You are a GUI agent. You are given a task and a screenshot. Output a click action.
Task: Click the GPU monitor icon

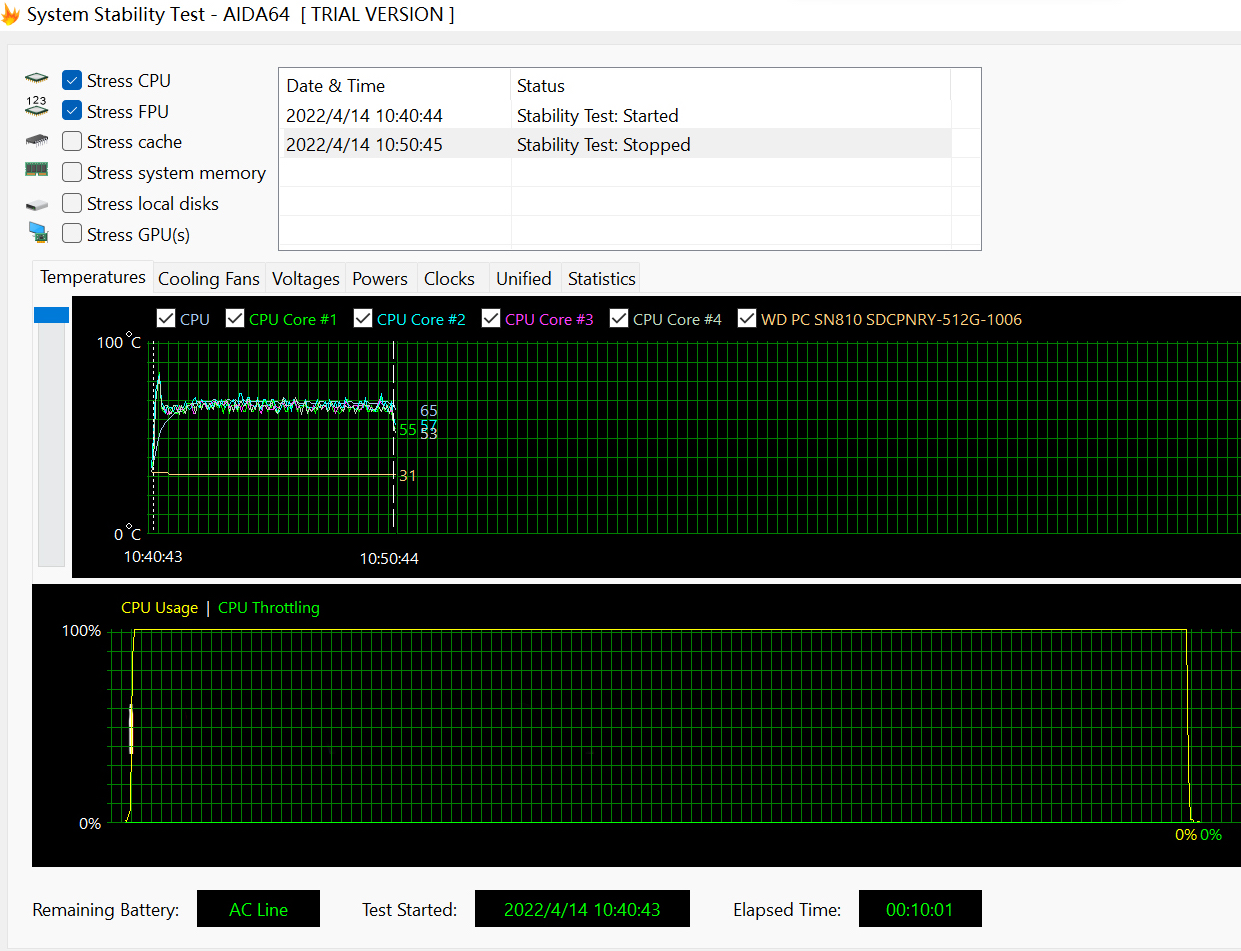point(38,233)
